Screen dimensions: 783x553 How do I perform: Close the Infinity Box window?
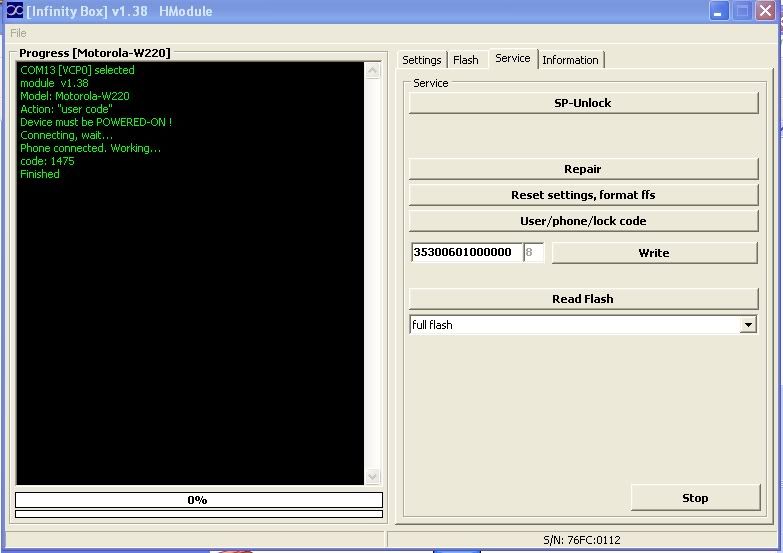click(x=766, y=11)
